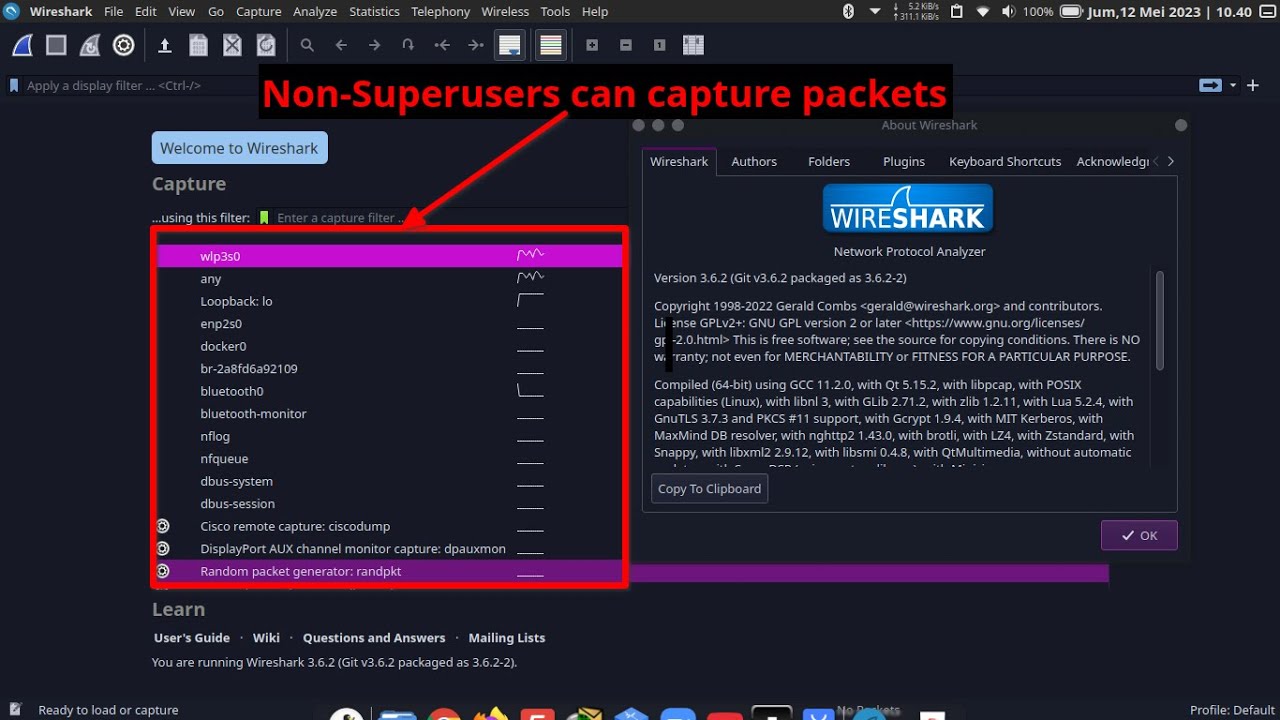Open the Keyboard Shortcuts tab
The height and width of the screenshot is (720, 1280).
click(1005, 161)
